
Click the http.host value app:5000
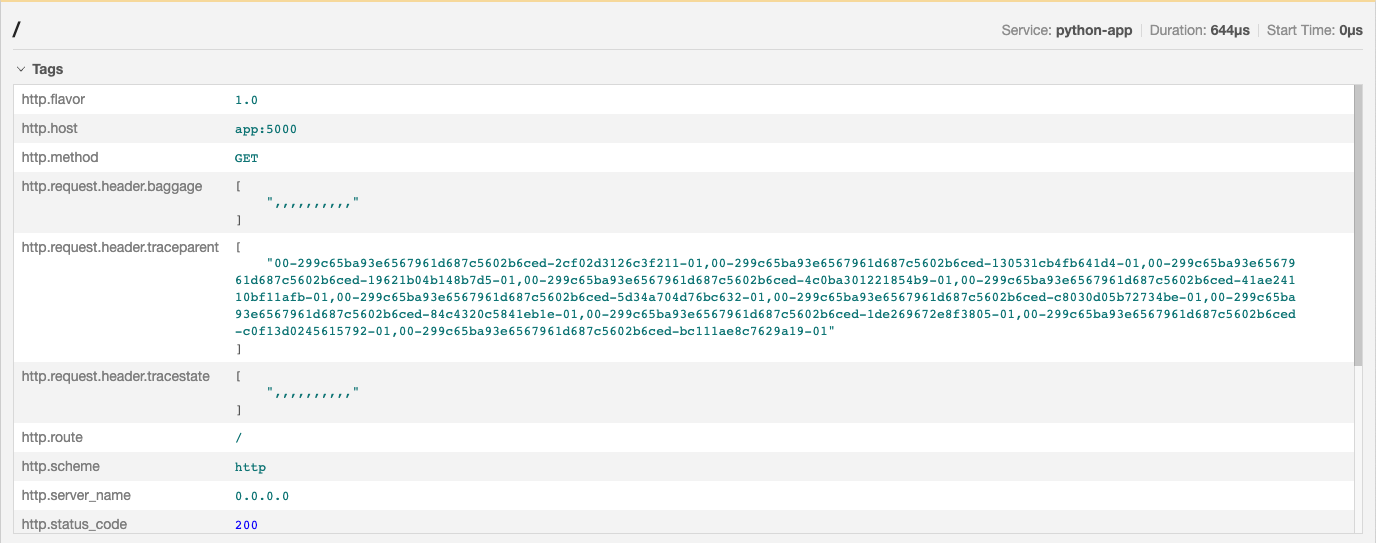[265, 129]
